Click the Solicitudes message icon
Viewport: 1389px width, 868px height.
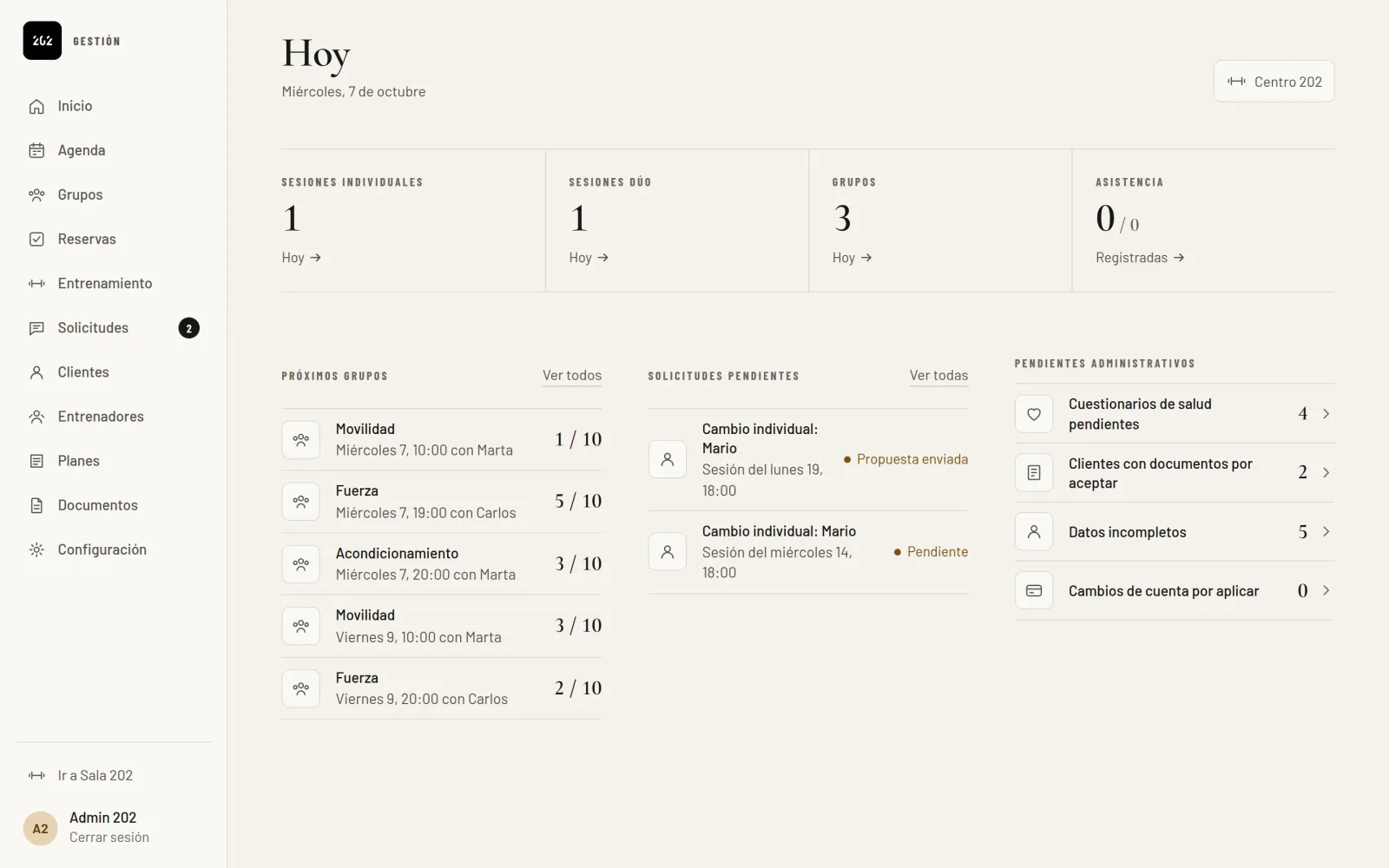click(36, 328)
